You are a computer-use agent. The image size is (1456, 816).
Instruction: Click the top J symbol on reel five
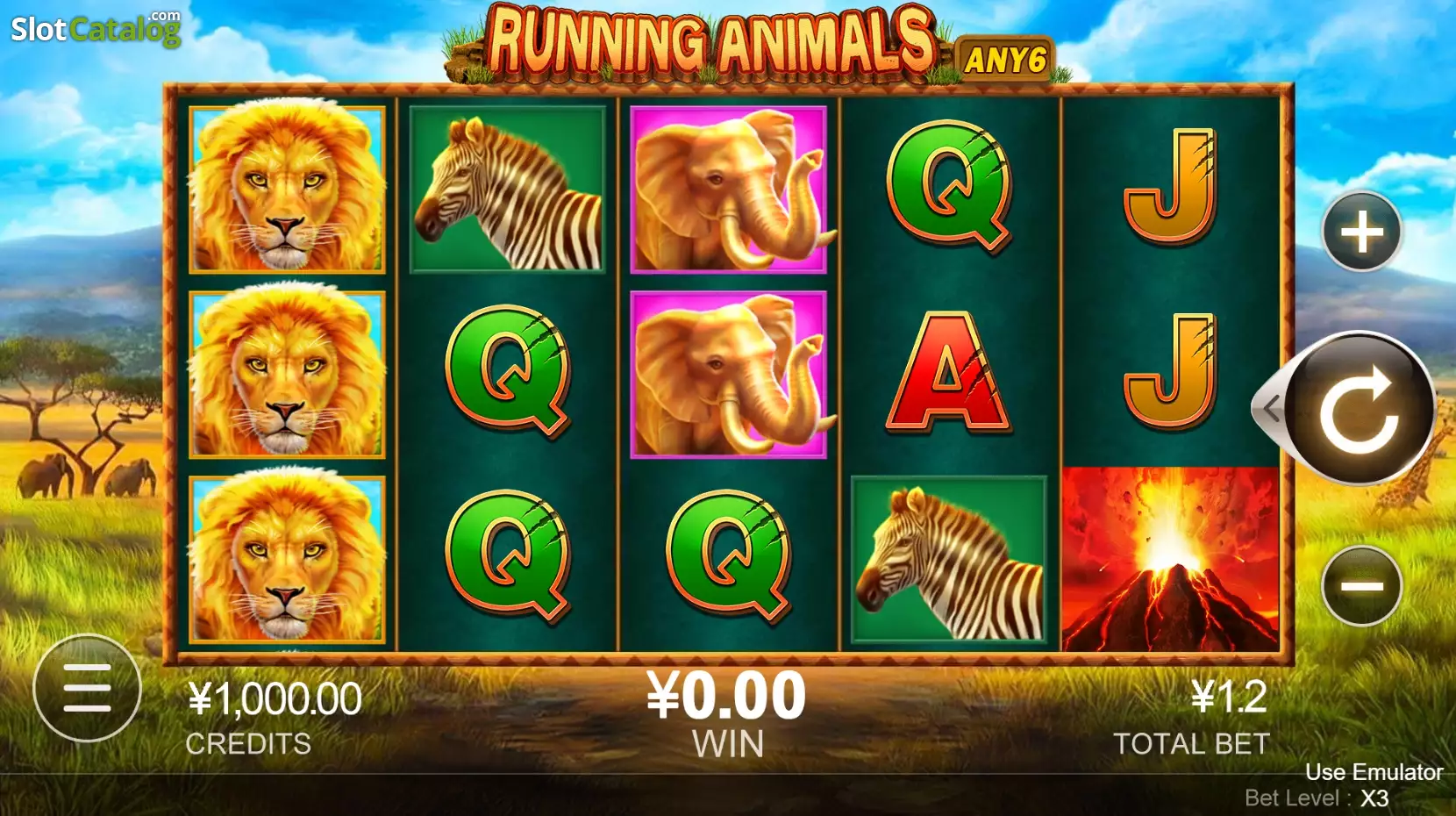1170,186
